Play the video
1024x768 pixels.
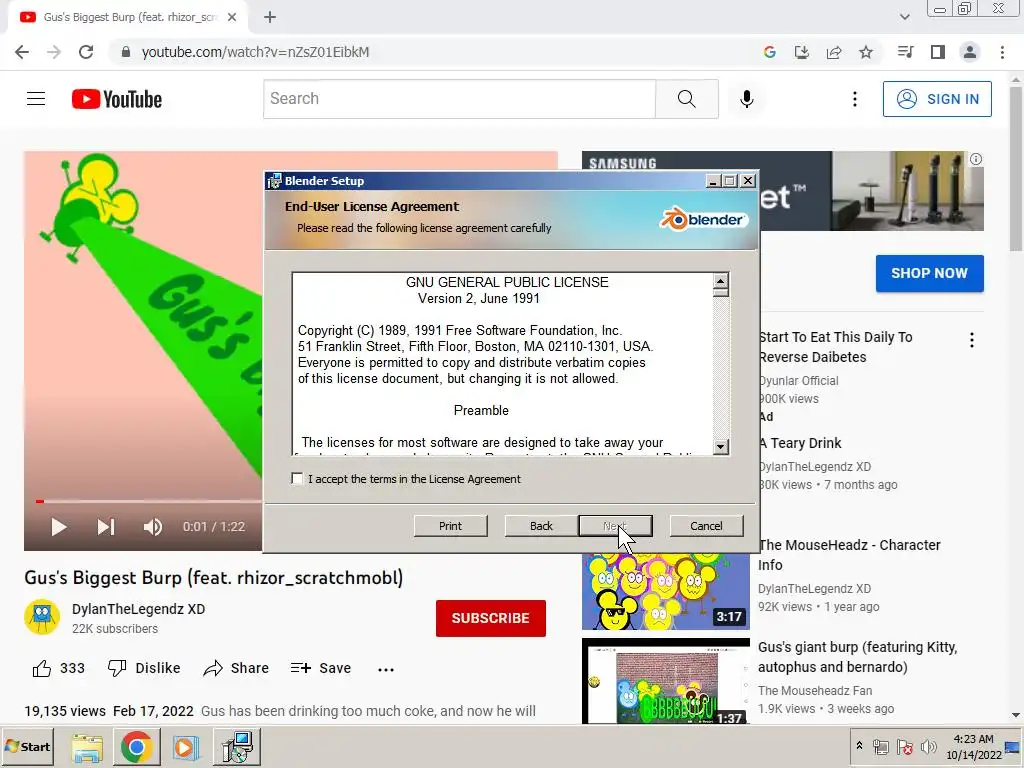[59, 527]
